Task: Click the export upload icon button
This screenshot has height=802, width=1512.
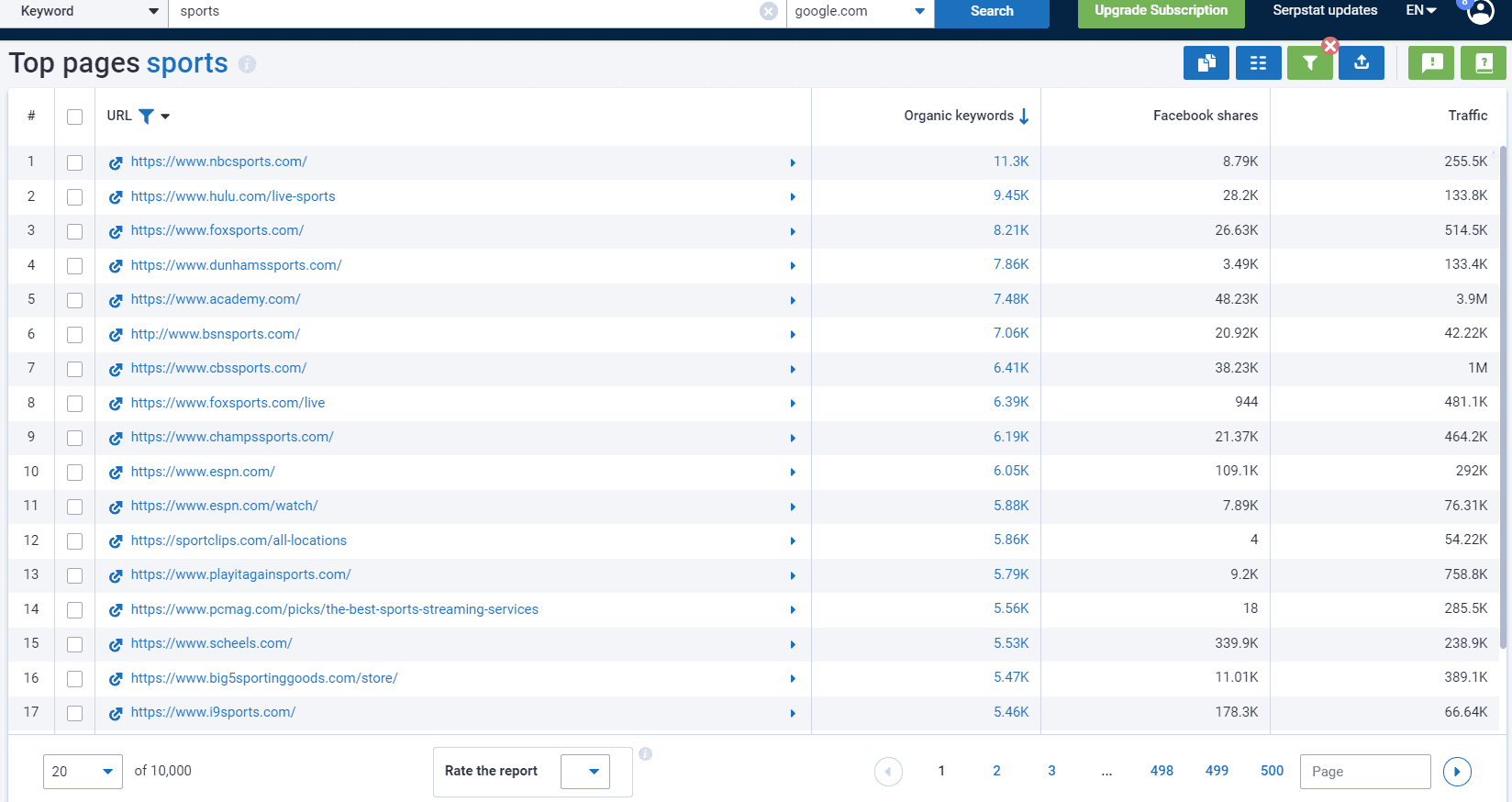Action: coord(1362,62)
